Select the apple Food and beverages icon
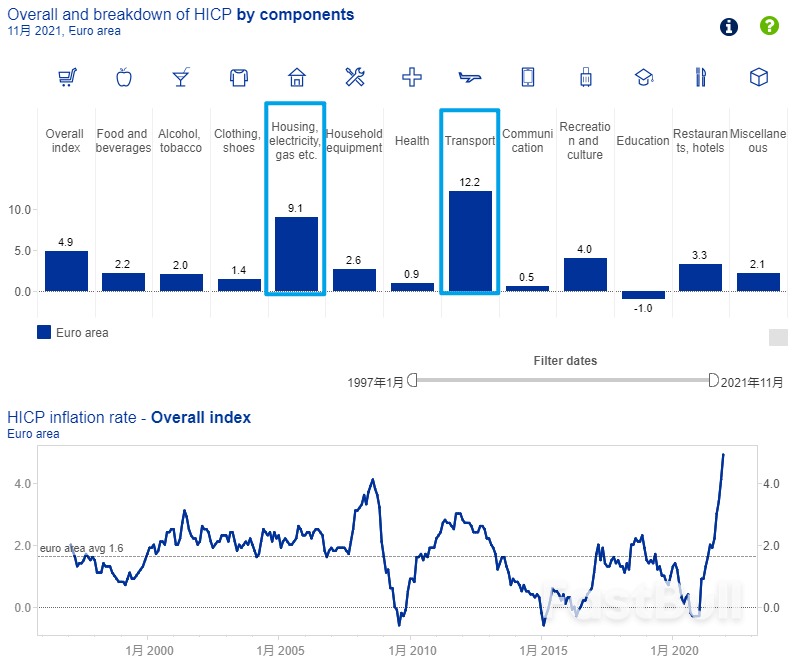The height and width of the screenshot is (671, 792). [124, 77]
